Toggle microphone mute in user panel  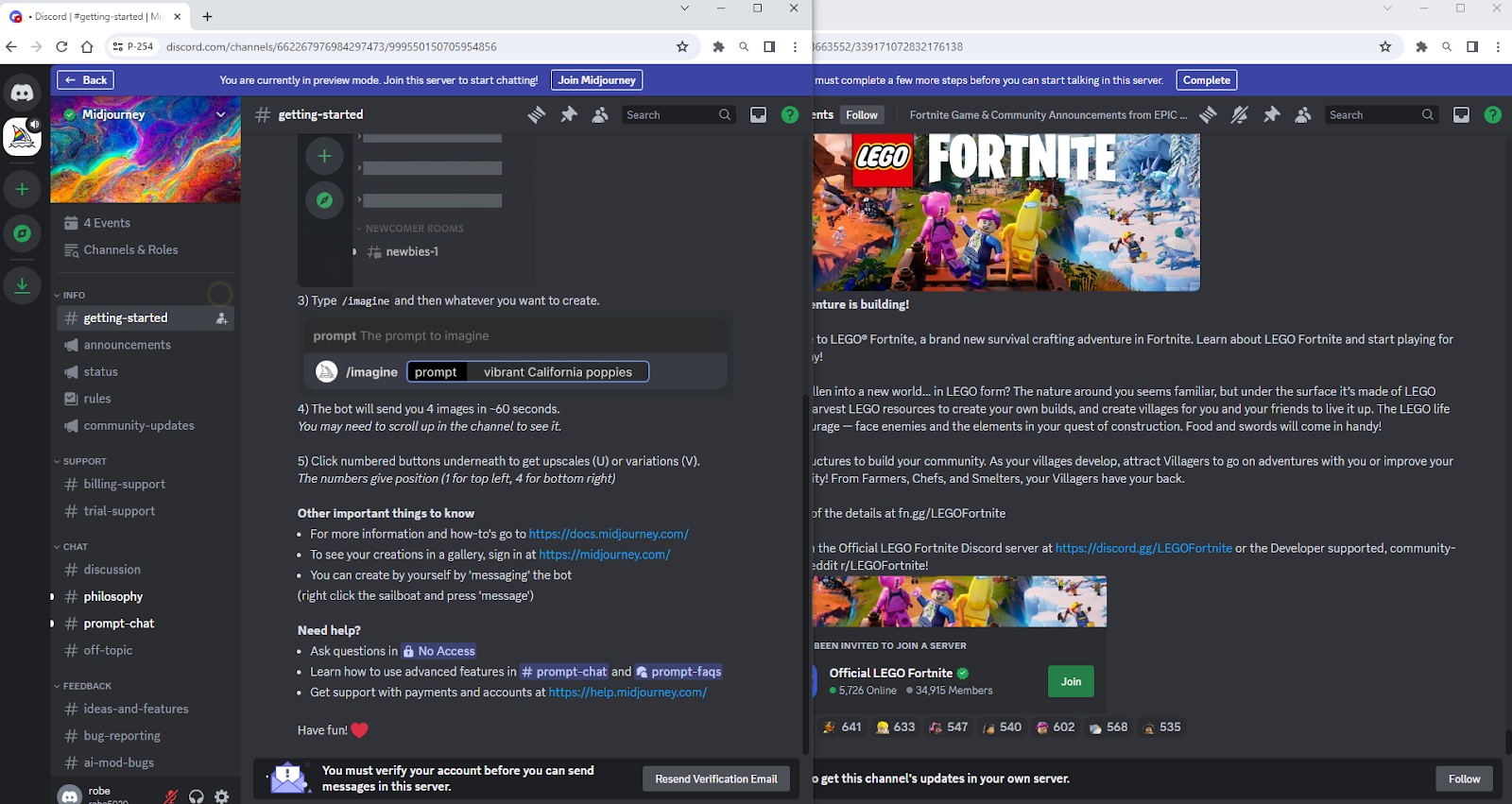(x=171, y=796)
